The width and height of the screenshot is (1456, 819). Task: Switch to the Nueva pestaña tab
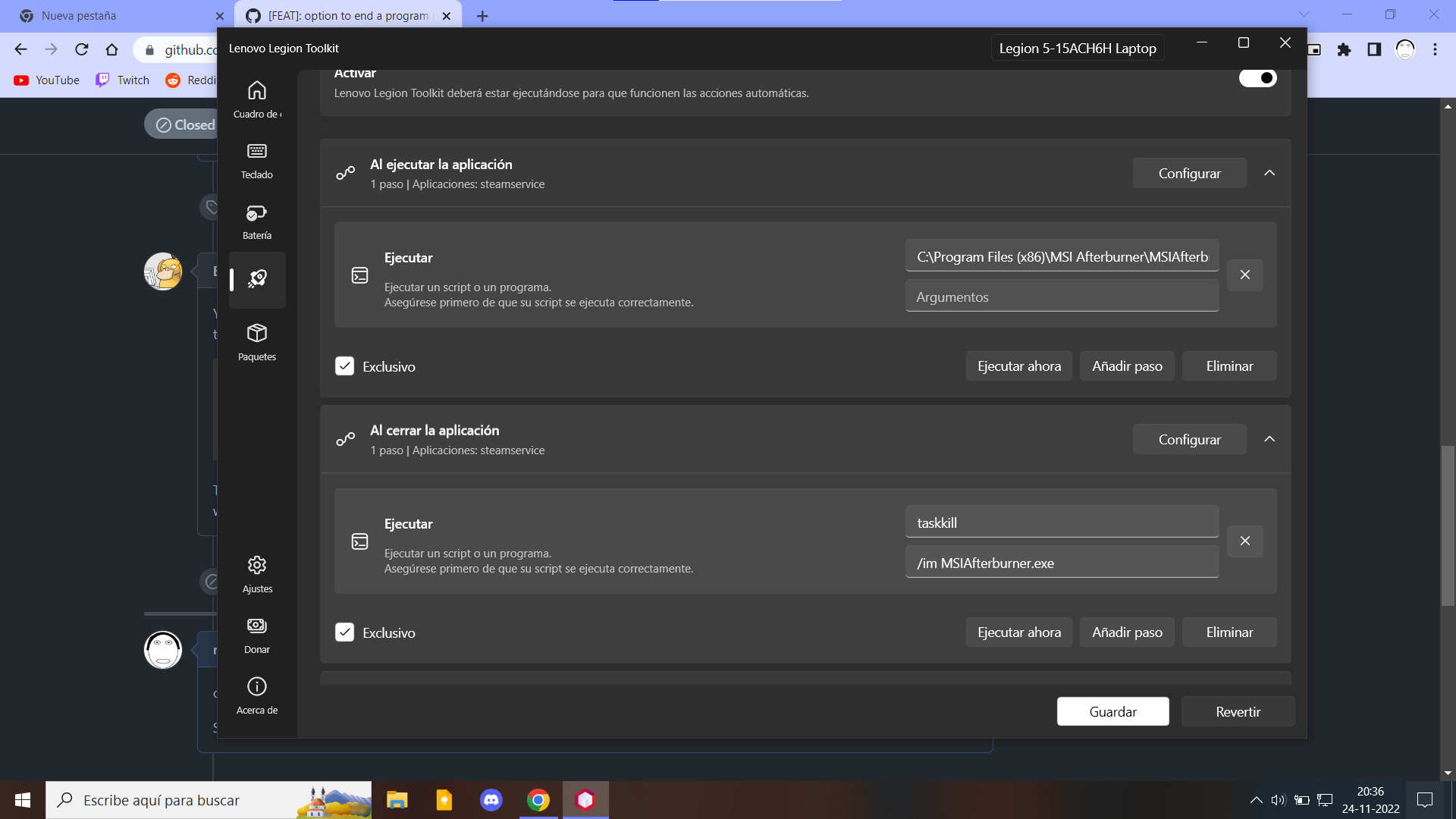point(114,15)
